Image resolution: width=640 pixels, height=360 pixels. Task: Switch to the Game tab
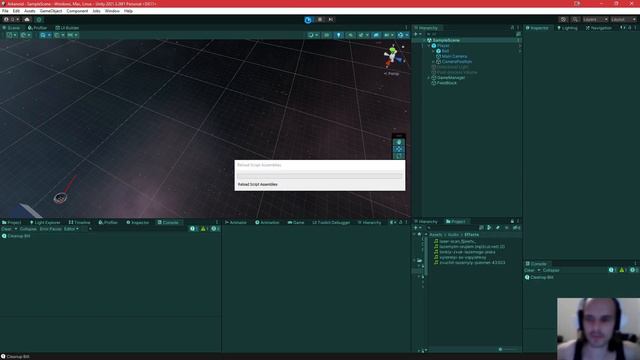296,222
